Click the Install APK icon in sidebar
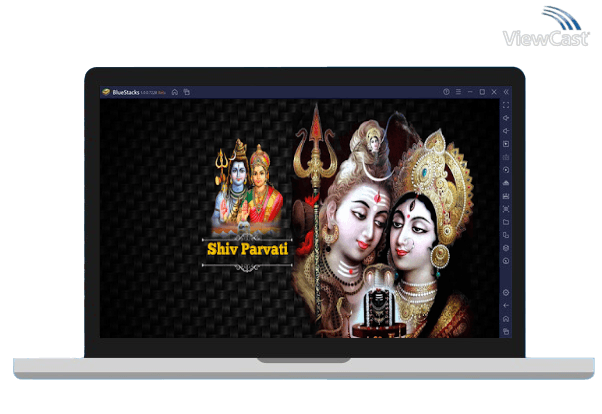 [506, 183]
